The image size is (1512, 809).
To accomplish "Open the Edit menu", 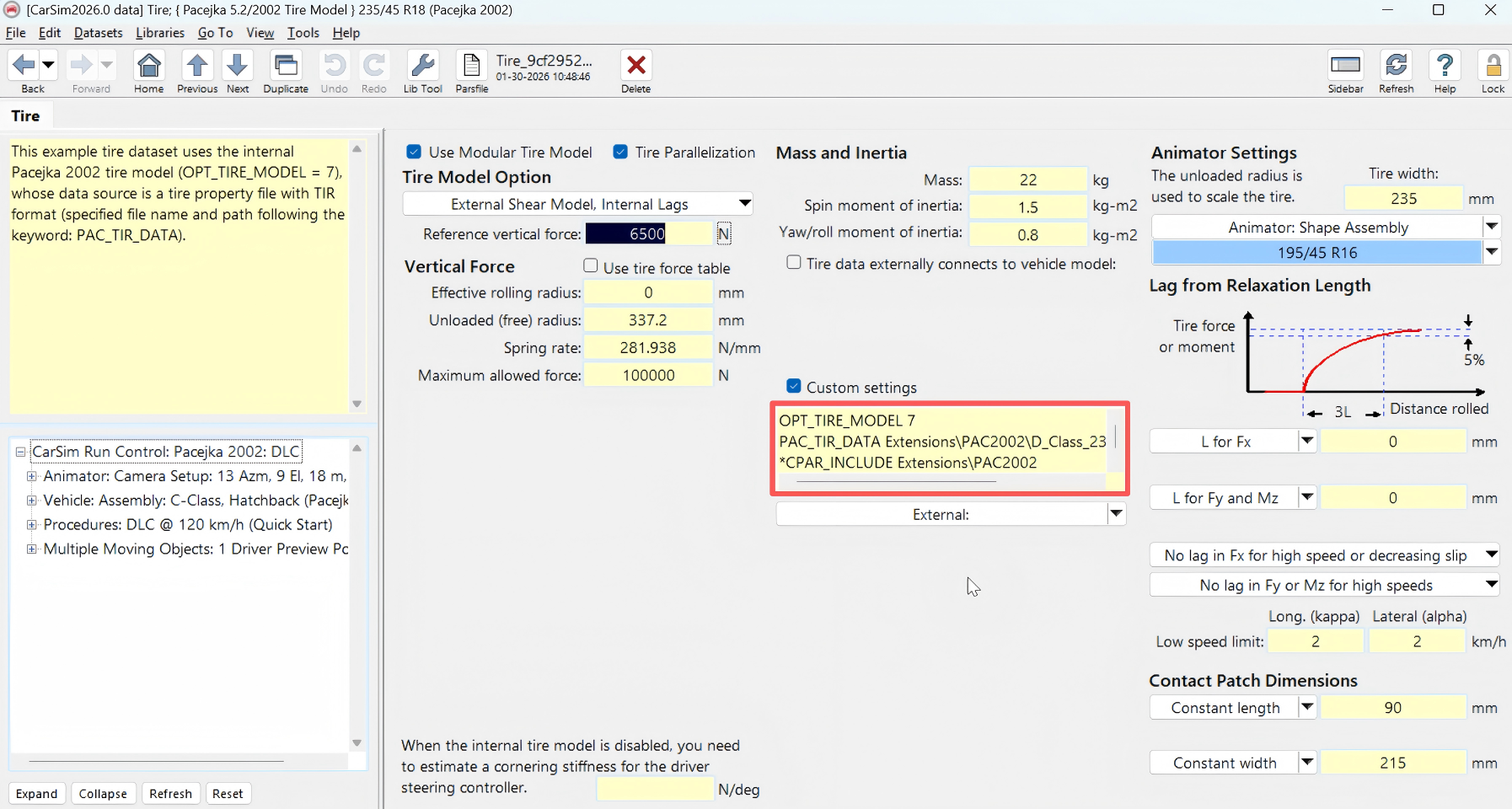I will pyautogui.click(x=50, y=33).
